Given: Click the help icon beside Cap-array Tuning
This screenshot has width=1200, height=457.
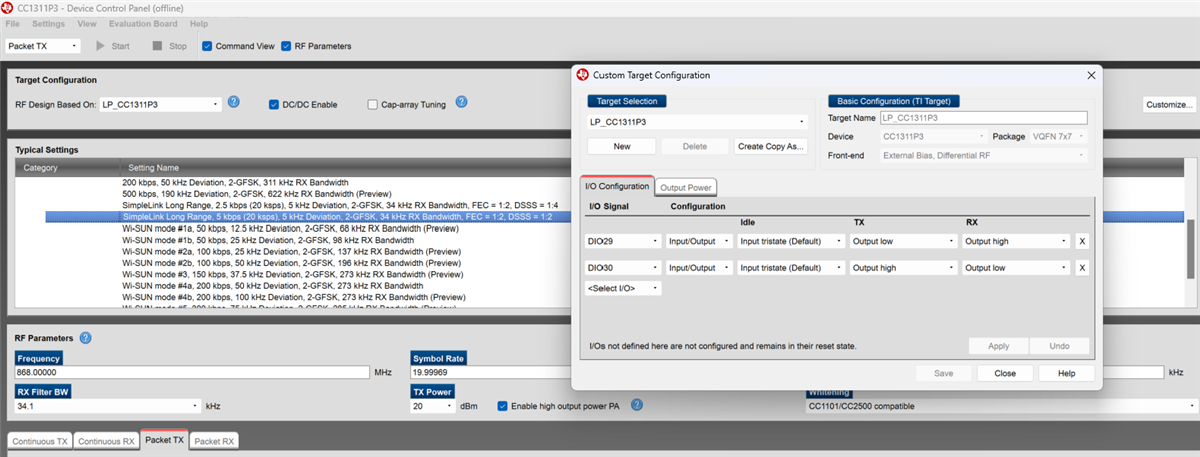Looking at the screenshot, I should 462,102.
